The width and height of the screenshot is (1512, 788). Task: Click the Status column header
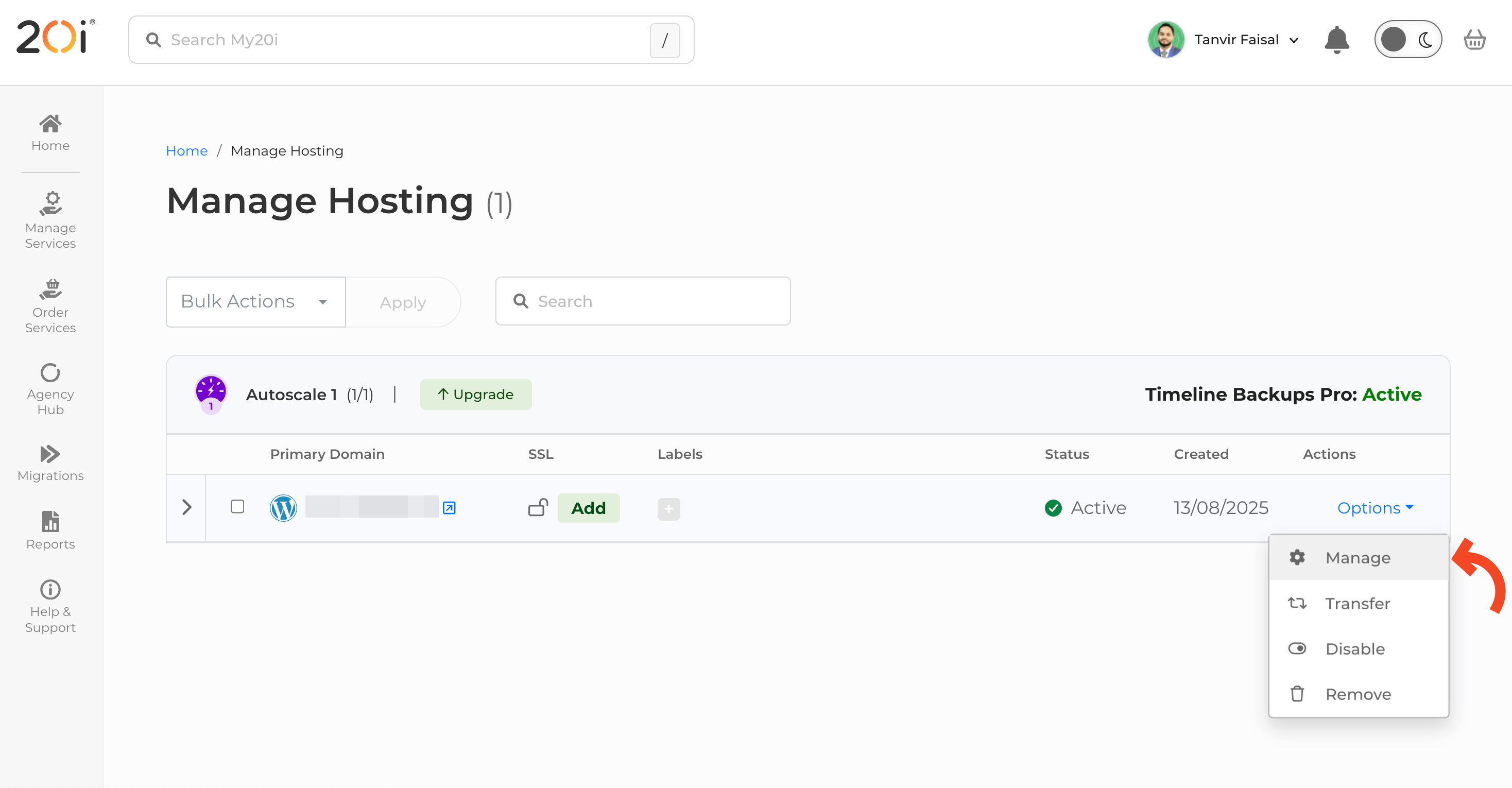1067,454
